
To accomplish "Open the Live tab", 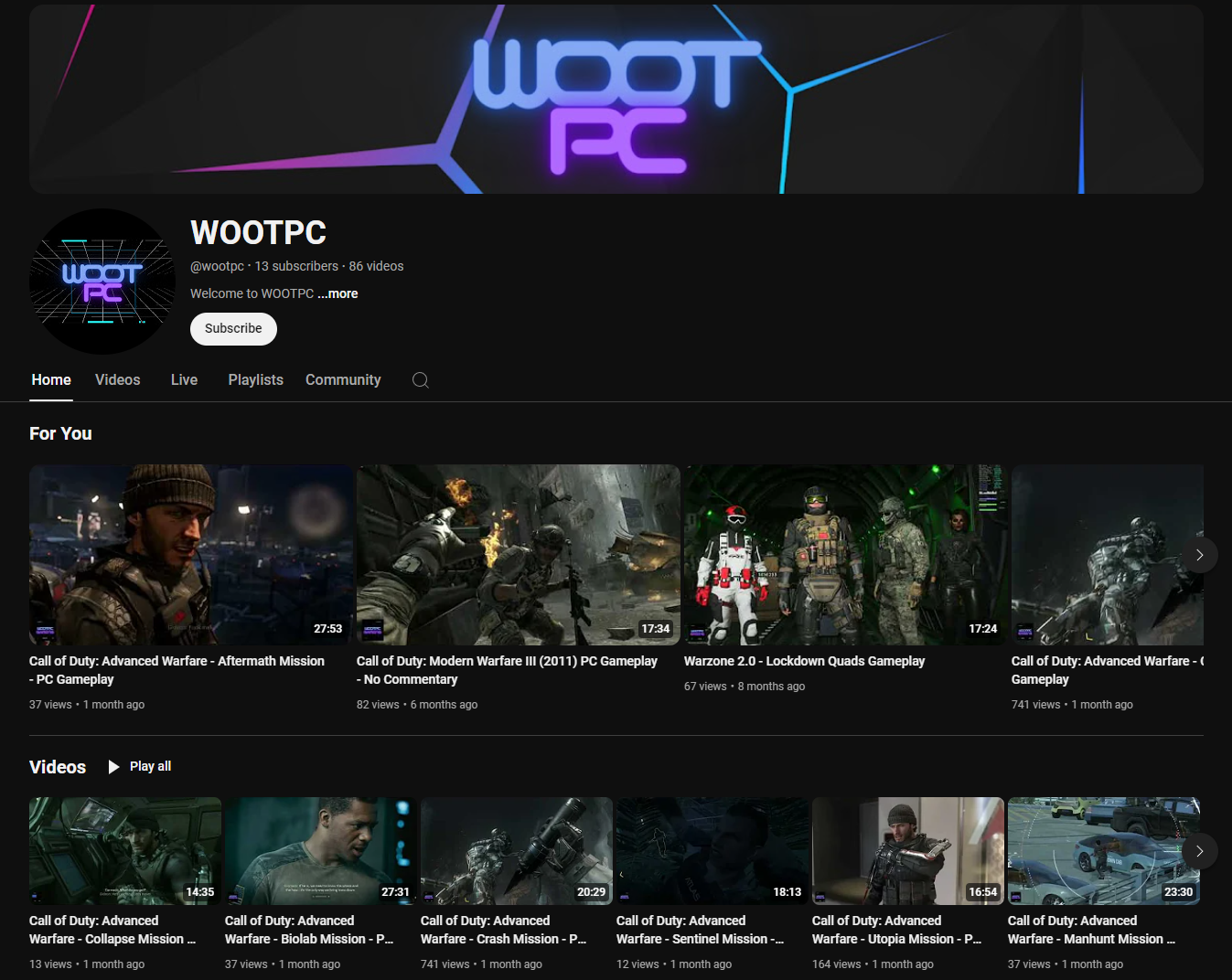I will pyautogui.click(x=184, y=380).
